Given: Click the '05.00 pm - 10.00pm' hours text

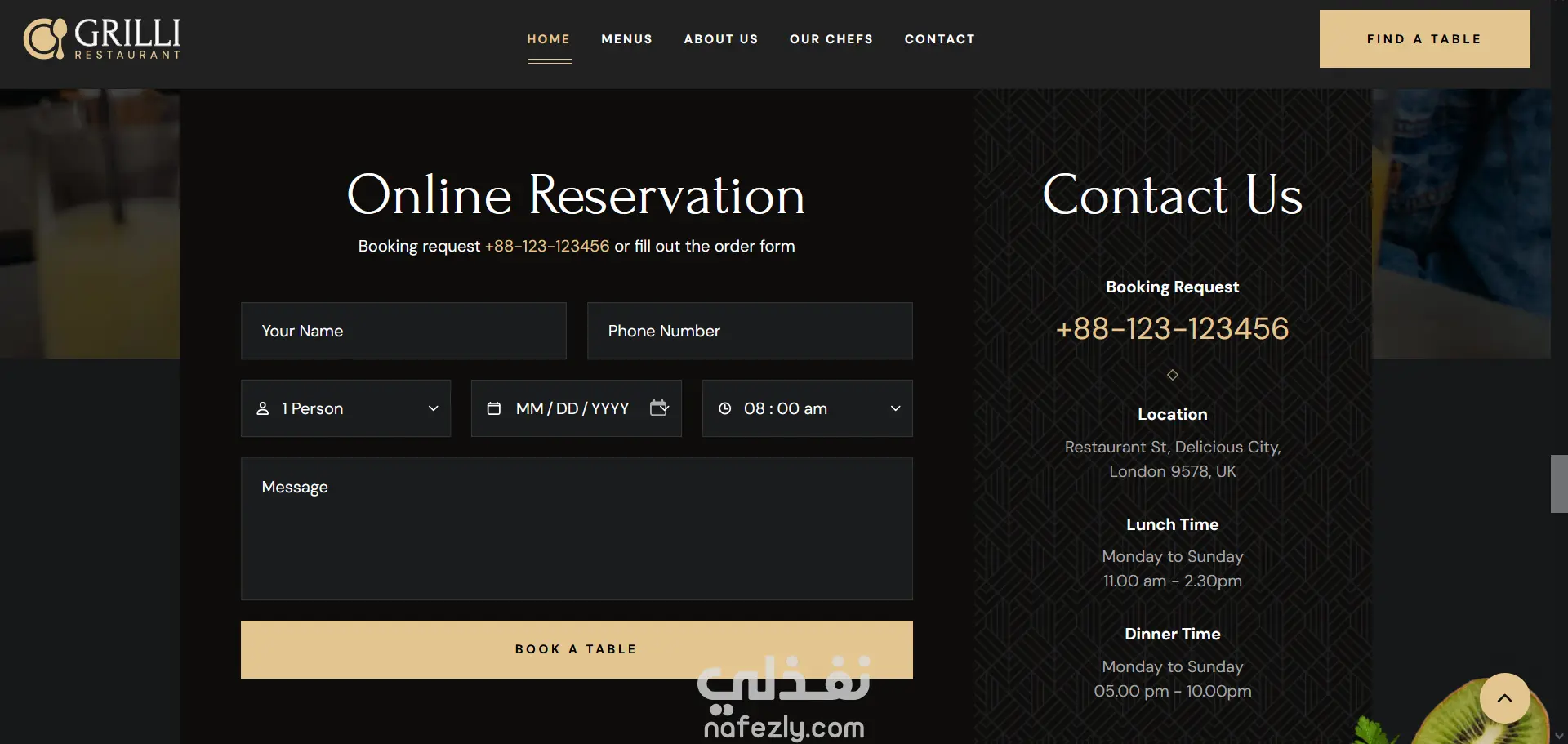Looking at the screenshot, I should click(x=1172, y=691).
